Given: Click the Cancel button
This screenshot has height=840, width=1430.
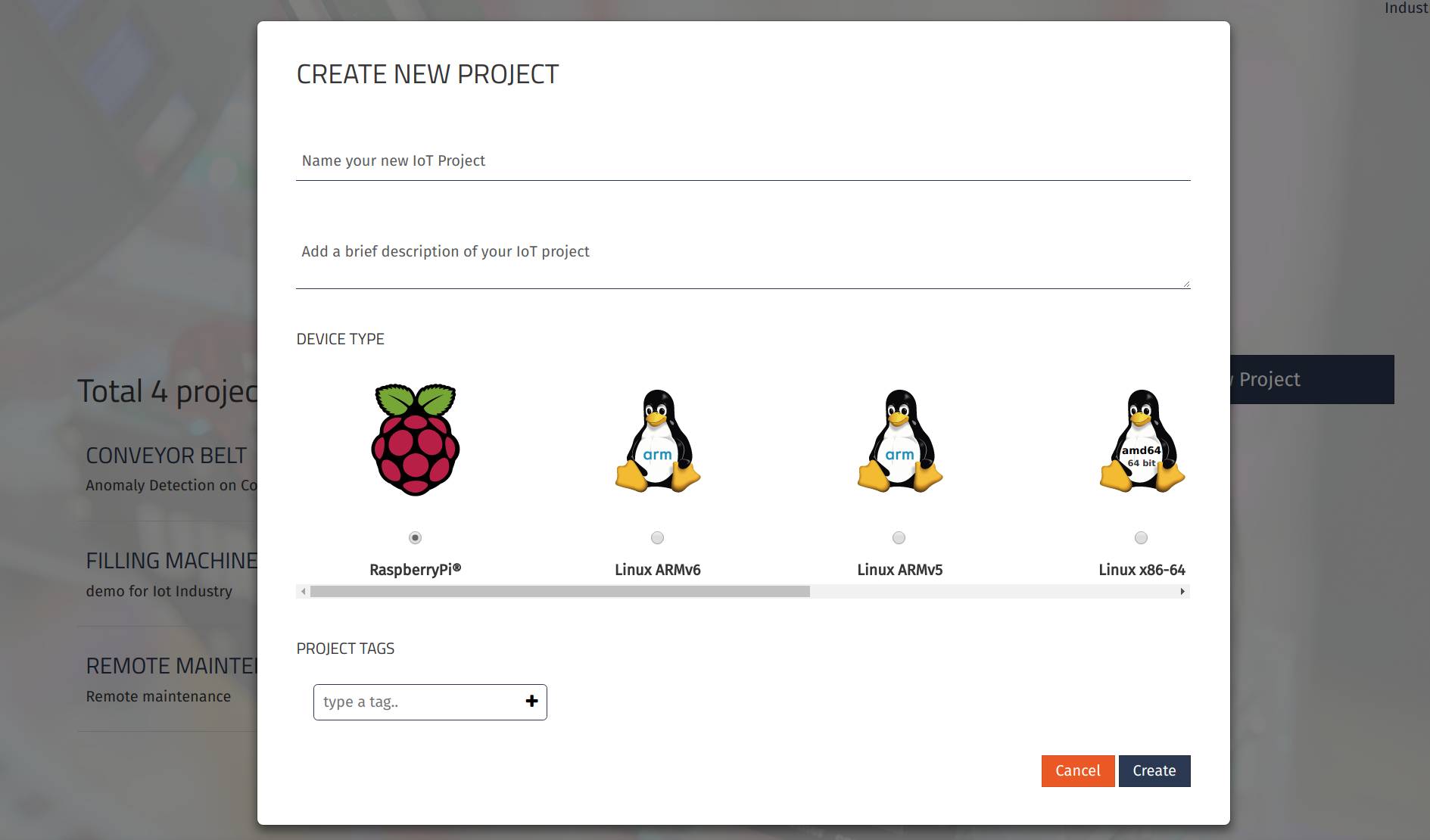Looking at the screenshot, I should point(1077,770).
